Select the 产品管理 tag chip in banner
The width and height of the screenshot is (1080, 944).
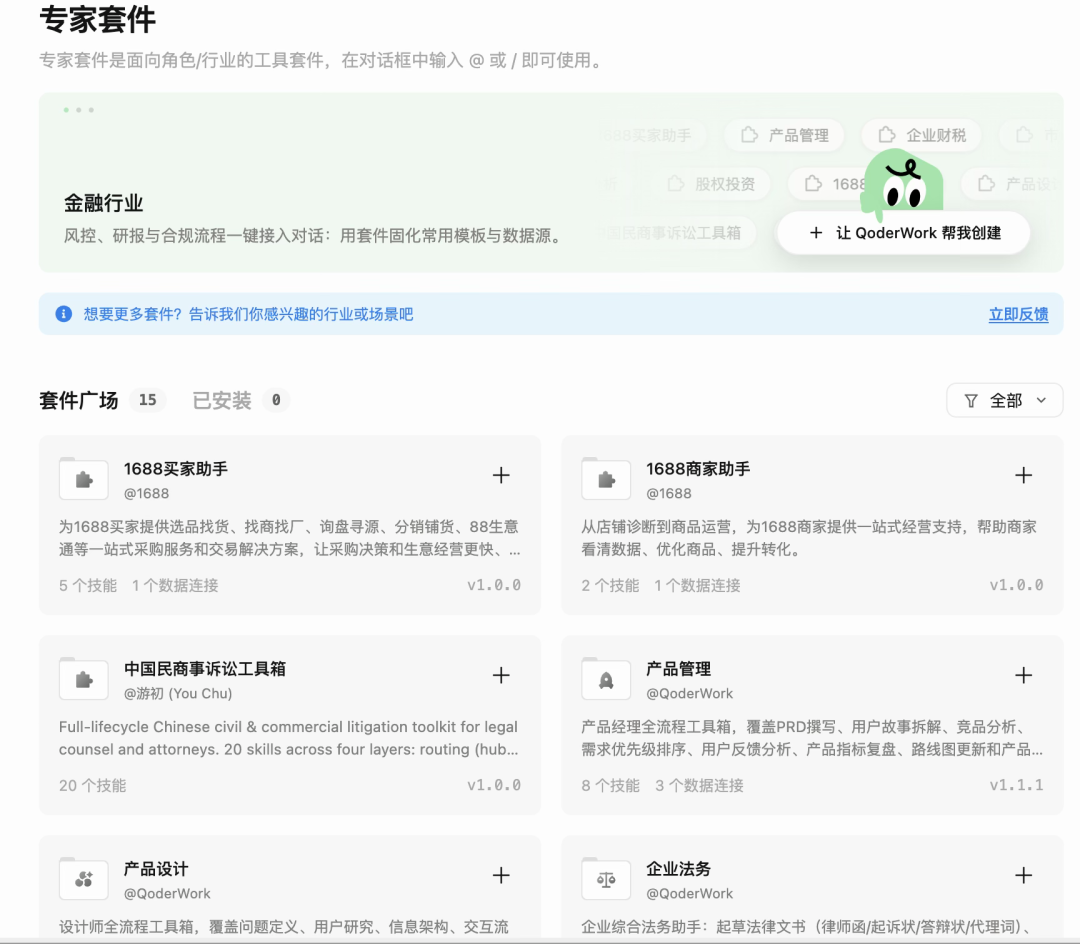(x=785, y=135)
